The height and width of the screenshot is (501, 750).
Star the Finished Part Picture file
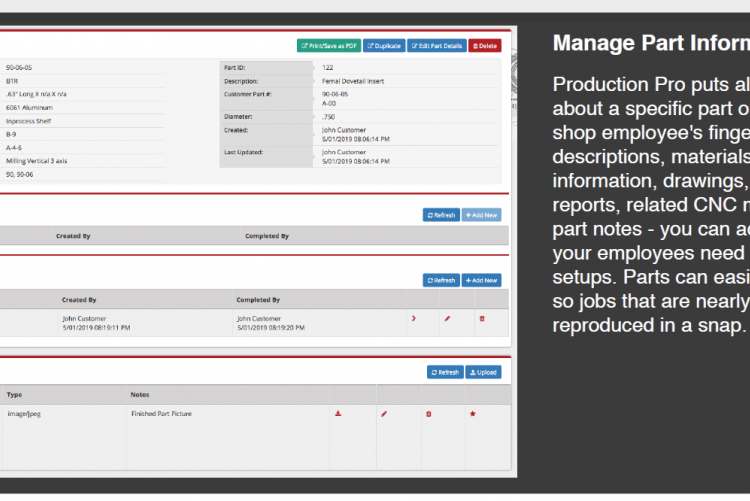pyautogui.click(x=473, y=413)
